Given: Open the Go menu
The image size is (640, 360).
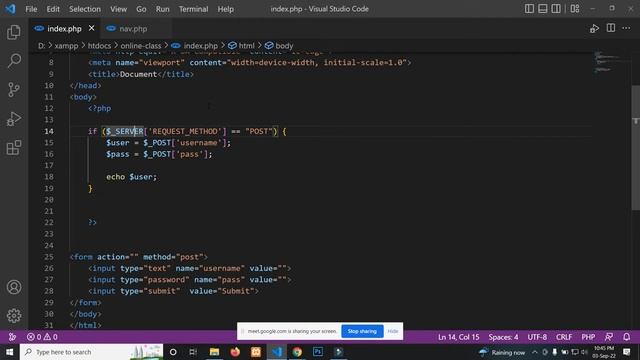Looking at the screenshot, I should tap(141, 9).
